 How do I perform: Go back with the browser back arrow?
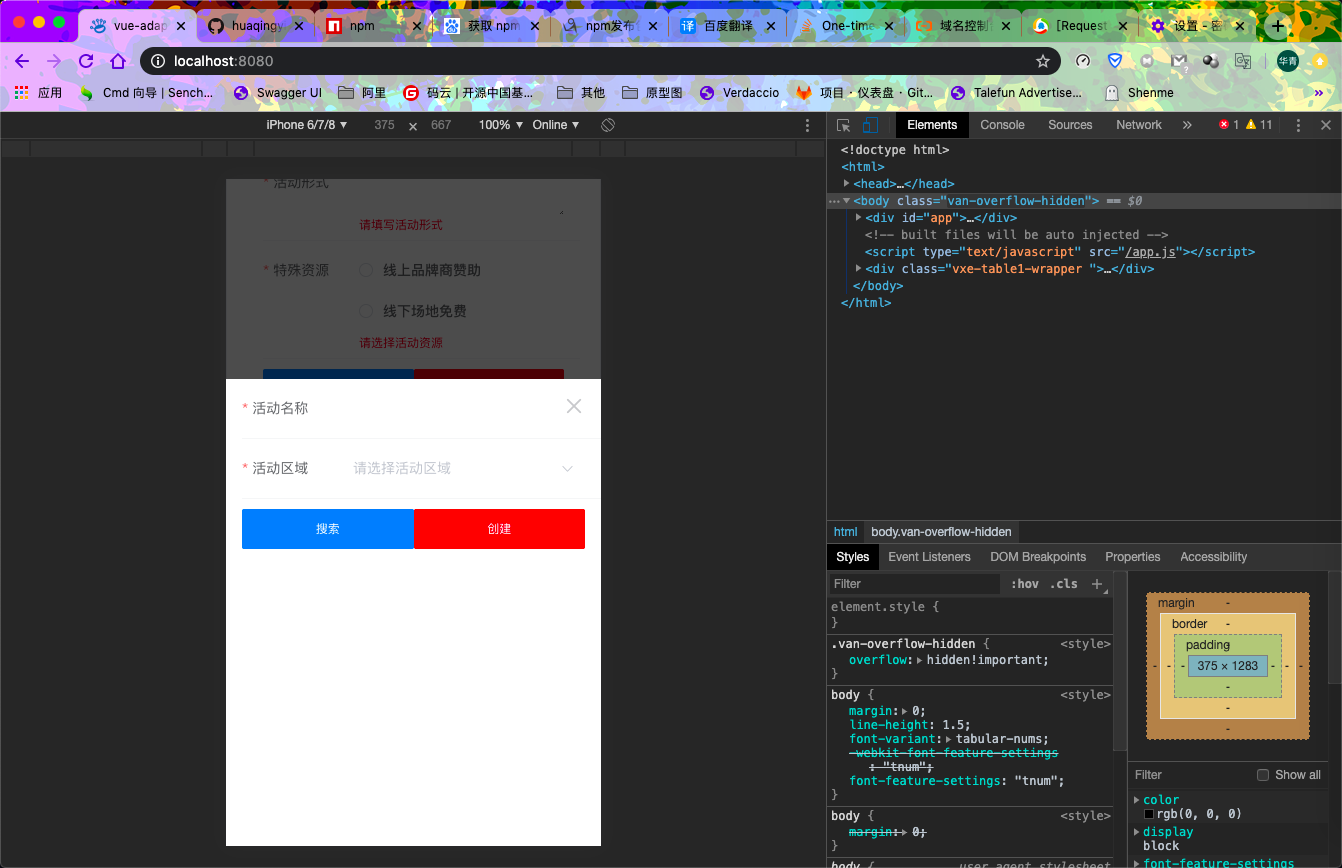click(x=22, y=61)
